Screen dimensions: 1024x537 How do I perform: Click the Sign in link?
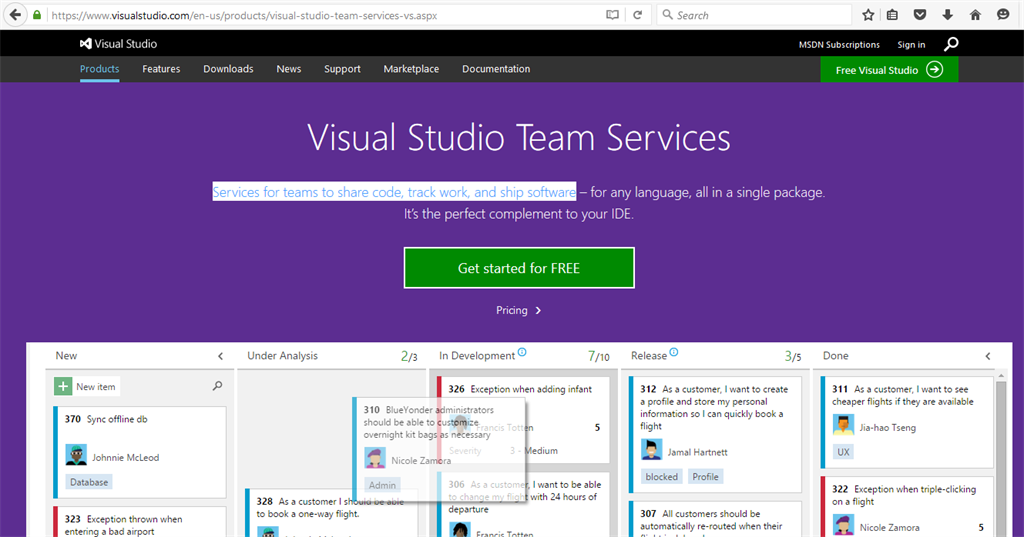(911, 45)
